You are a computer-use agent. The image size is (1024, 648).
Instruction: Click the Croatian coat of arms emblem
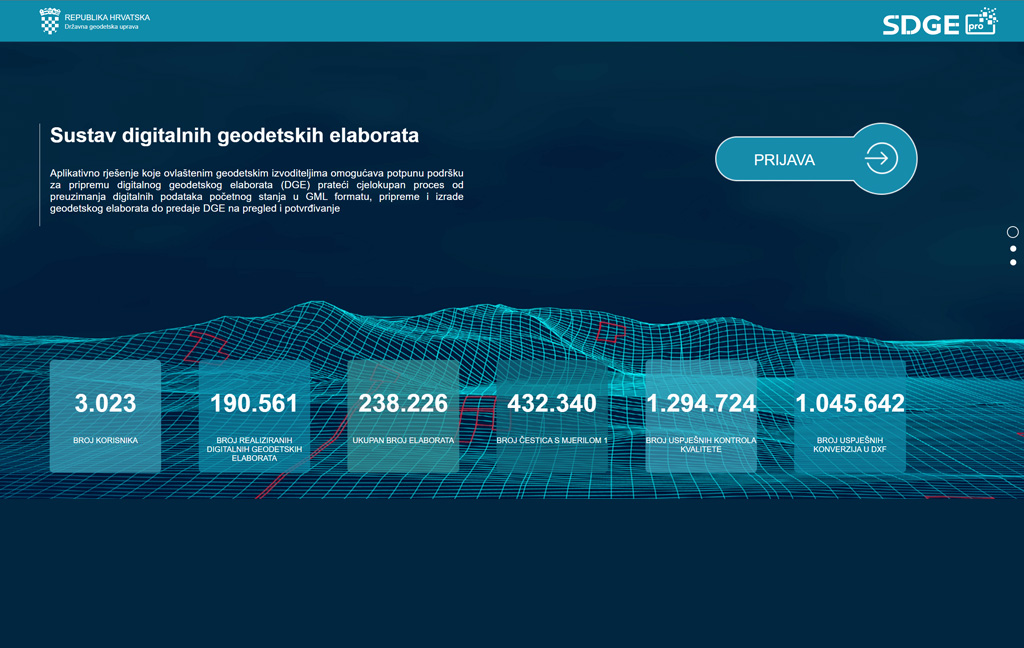click(x=49, y=21)
